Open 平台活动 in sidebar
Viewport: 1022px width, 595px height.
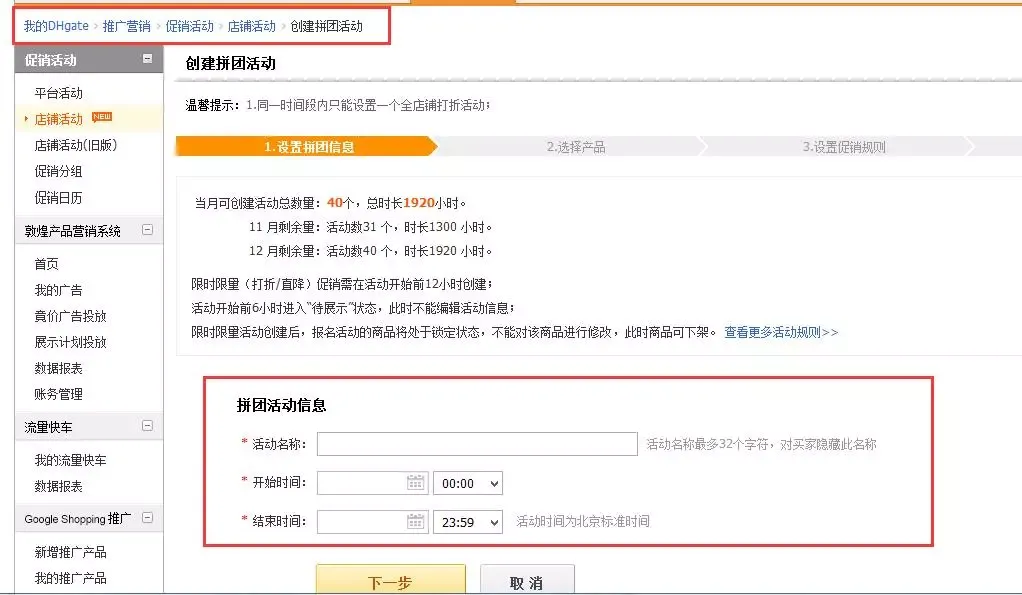59,93
